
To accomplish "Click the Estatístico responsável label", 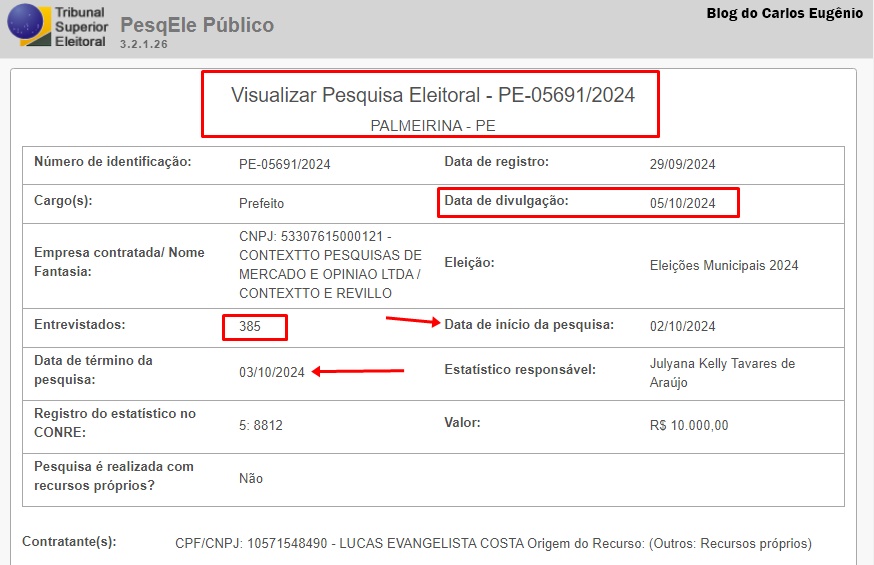I will (x=520, y=369).
